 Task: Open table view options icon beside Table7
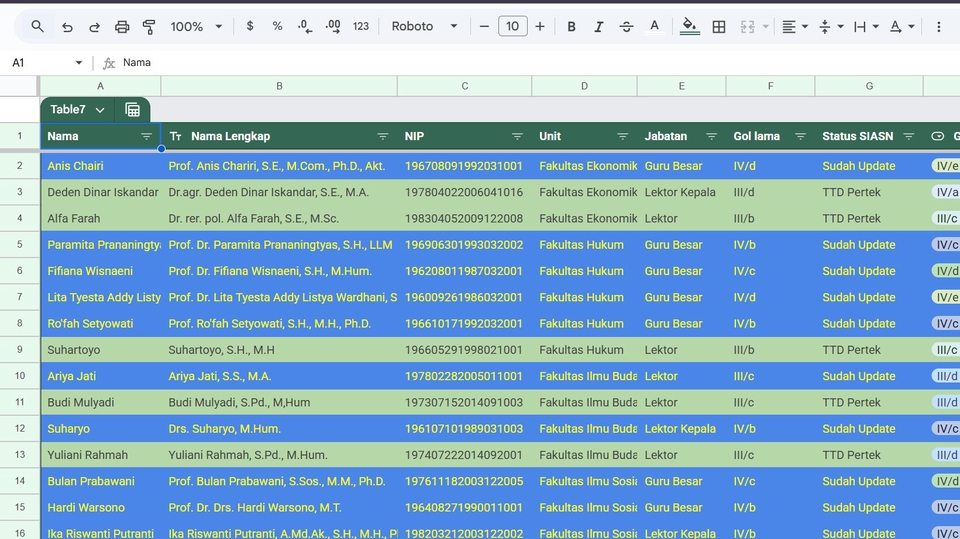[132, 110]
